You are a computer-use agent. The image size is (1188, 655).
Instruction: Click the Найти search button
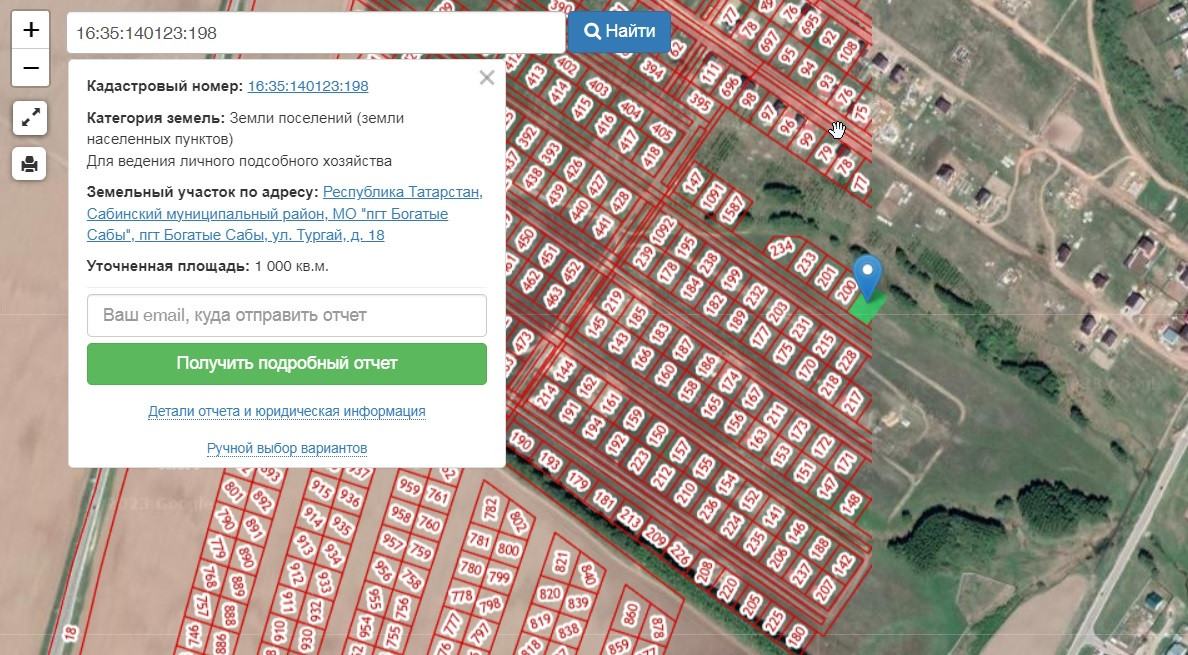[x=619, y=32]
